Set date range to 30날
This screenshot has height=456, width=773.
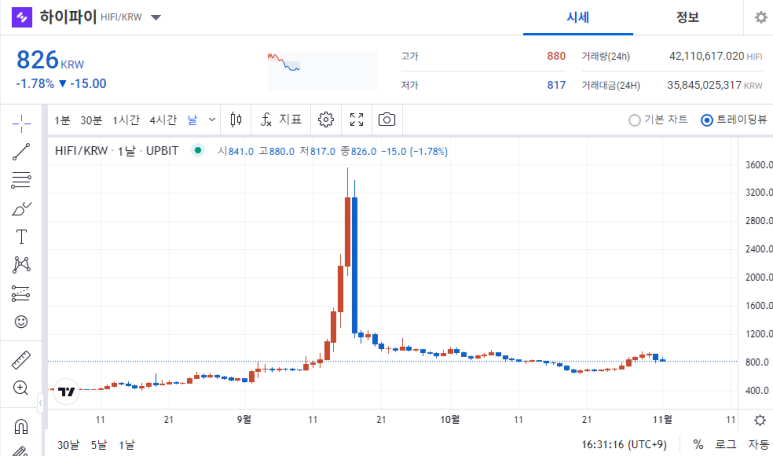pyautogui.click(x=68, y=445)
